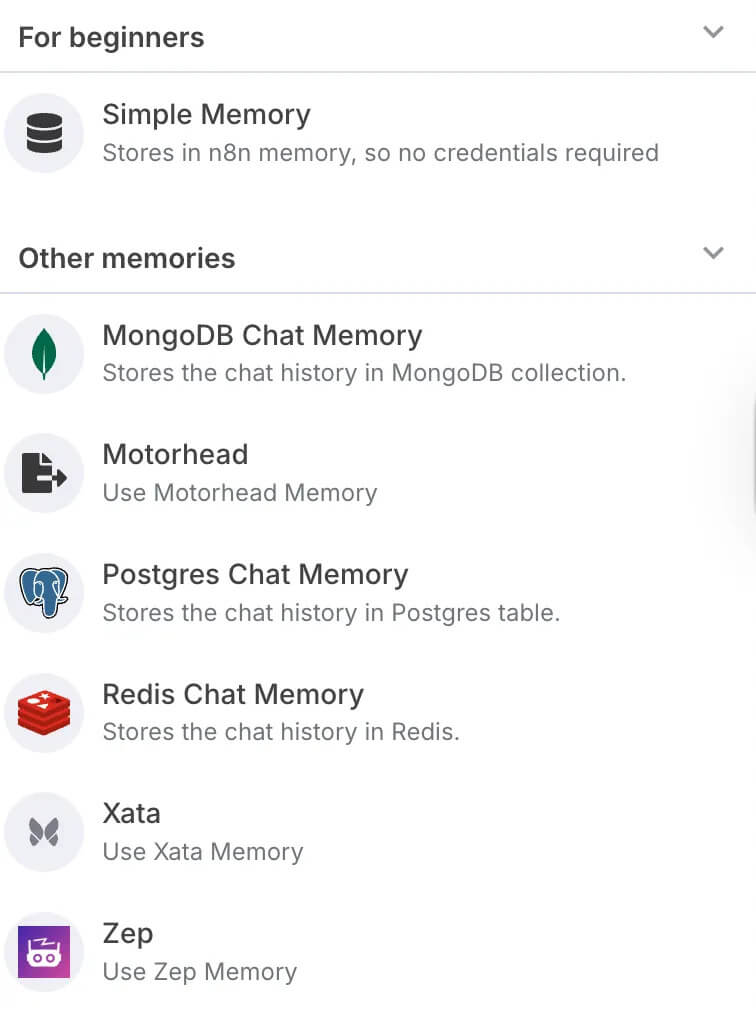This screenshot has width=756, height=1018.
Task: Click the Redis red stack icon
Action: (x=44, y=712)
